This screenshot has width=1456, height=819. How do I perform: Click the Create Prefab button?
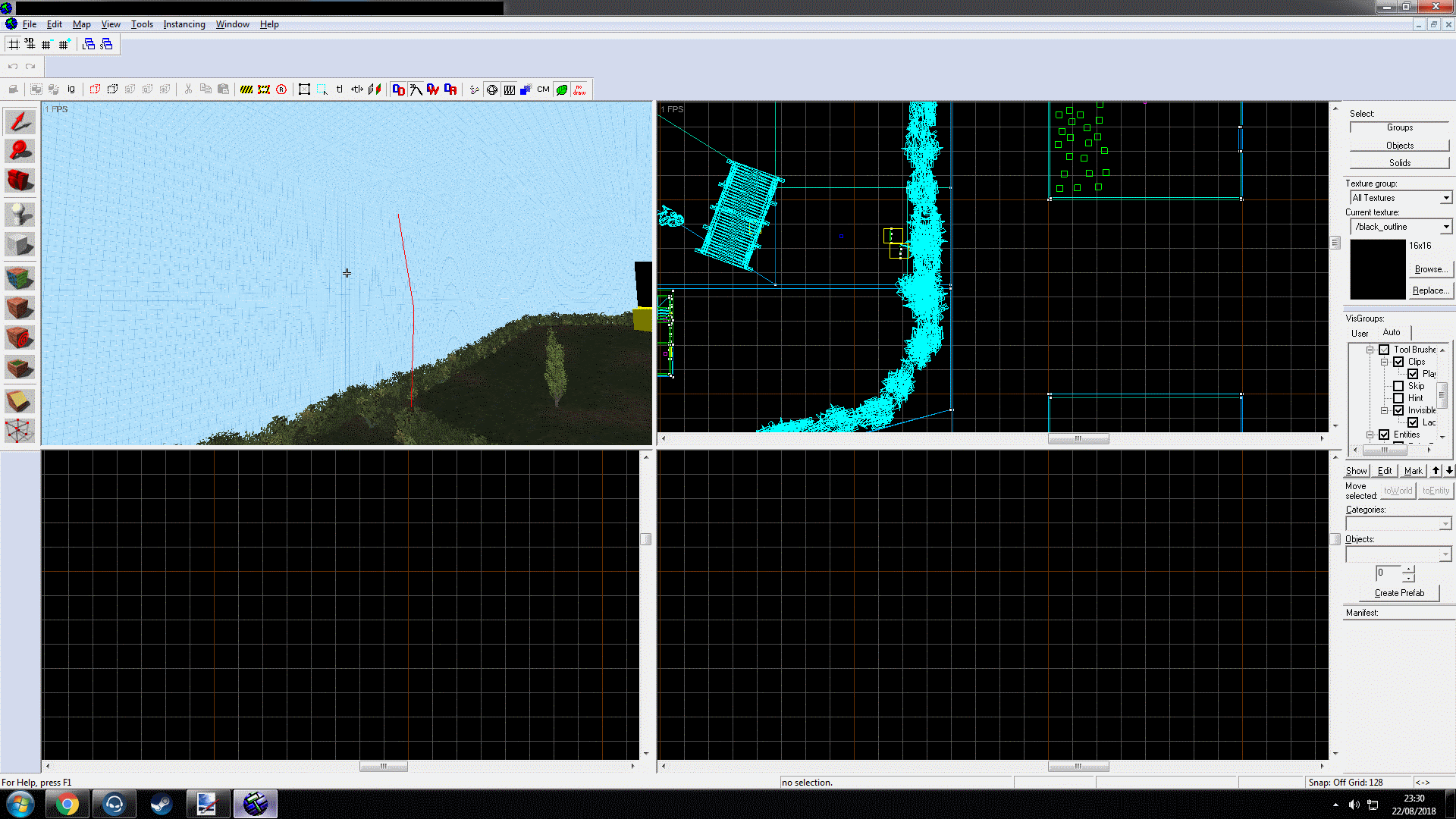coord(1399,593)
